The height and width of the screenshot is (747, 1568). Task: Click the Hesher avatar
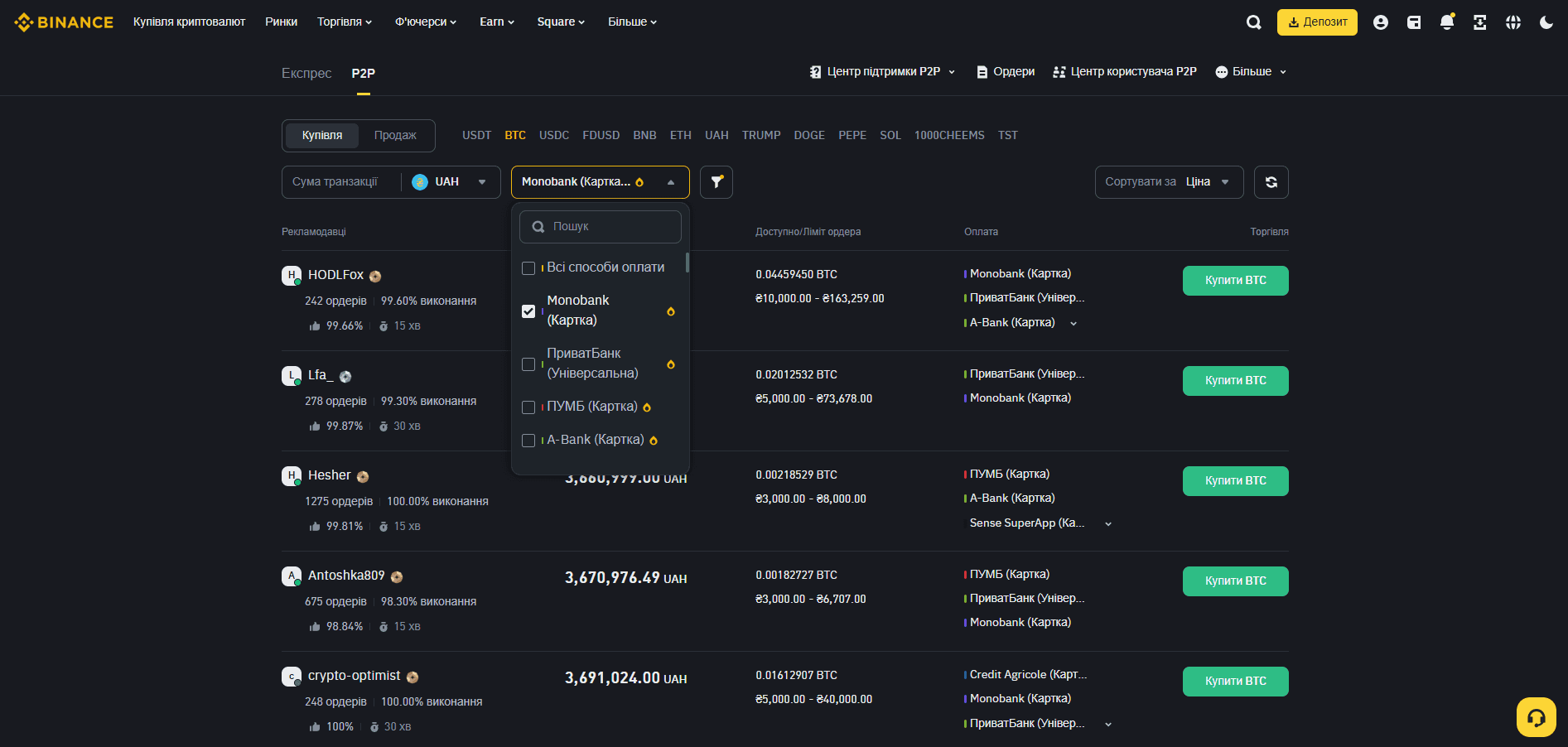[x=292, y=476]
